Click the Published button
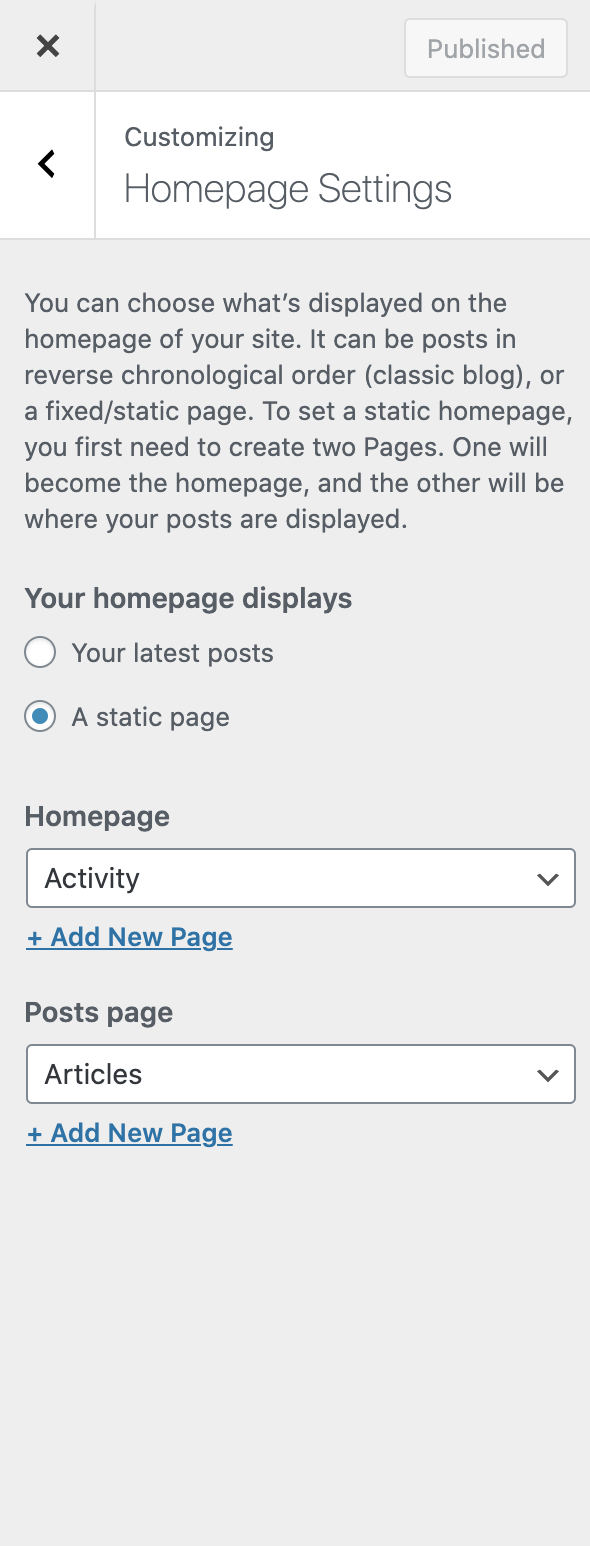This screenshot has height=1546, width=590. coord(486,48)
